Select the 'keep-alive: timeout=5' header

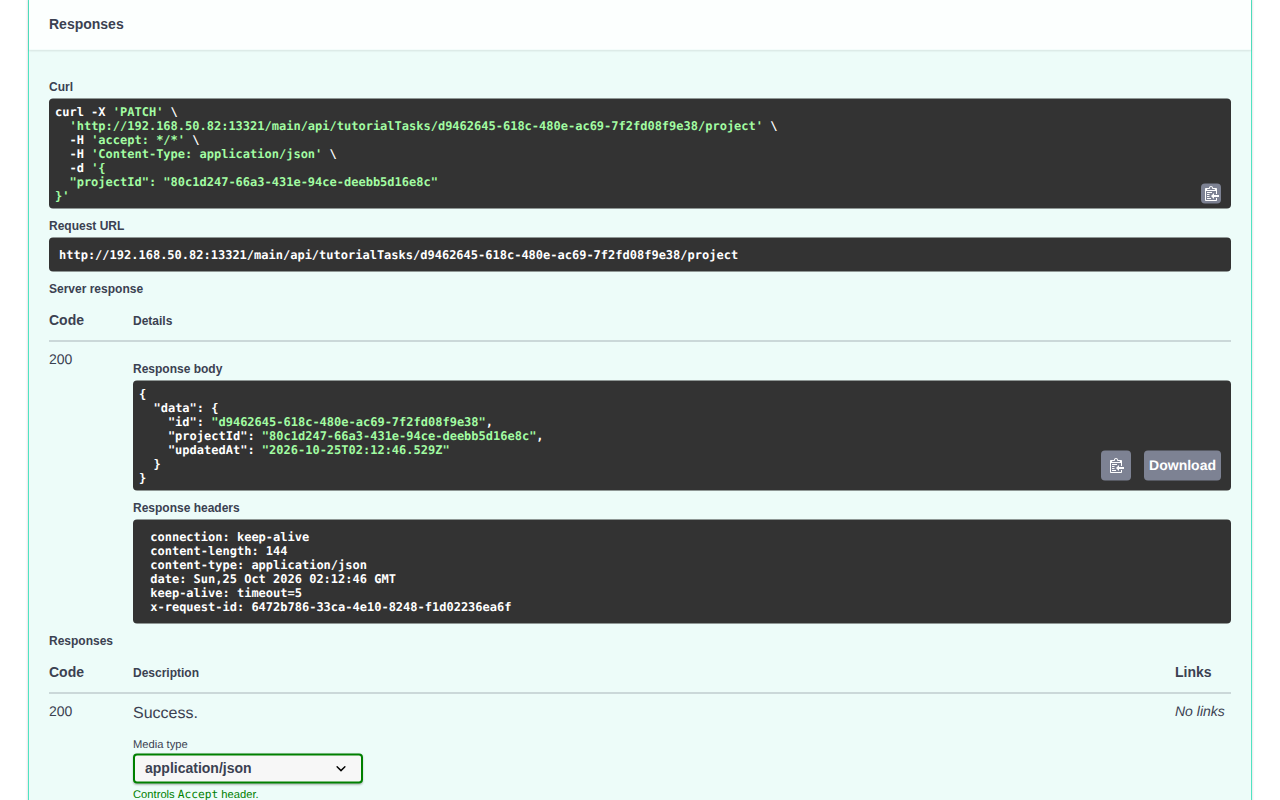[226, 593]
